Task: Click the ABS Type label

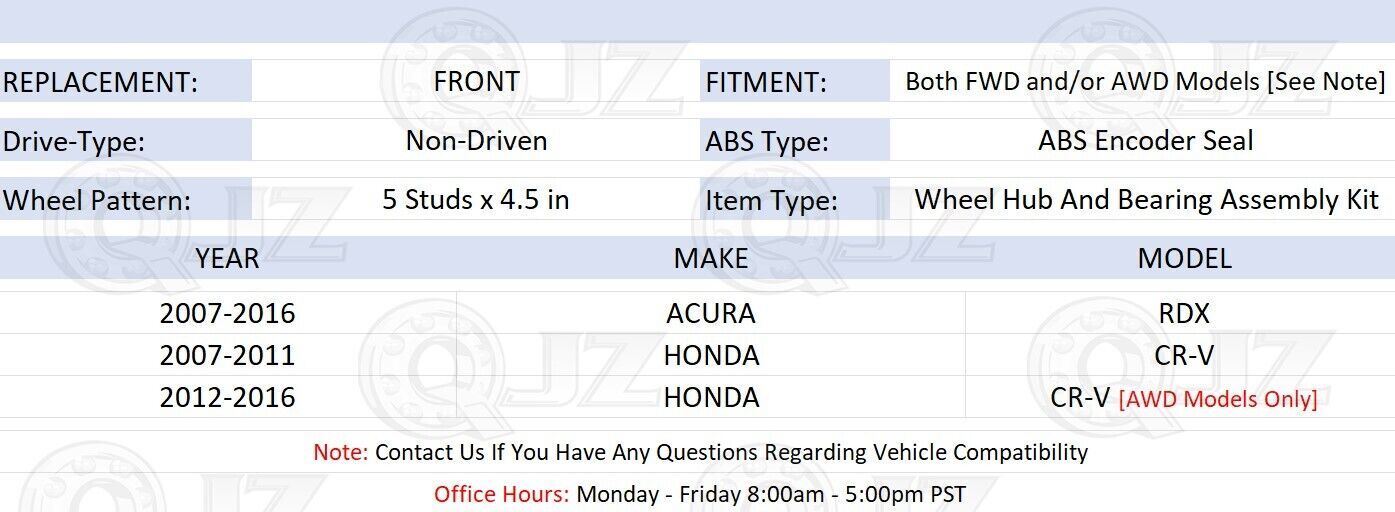Action: tap(766, 142)
